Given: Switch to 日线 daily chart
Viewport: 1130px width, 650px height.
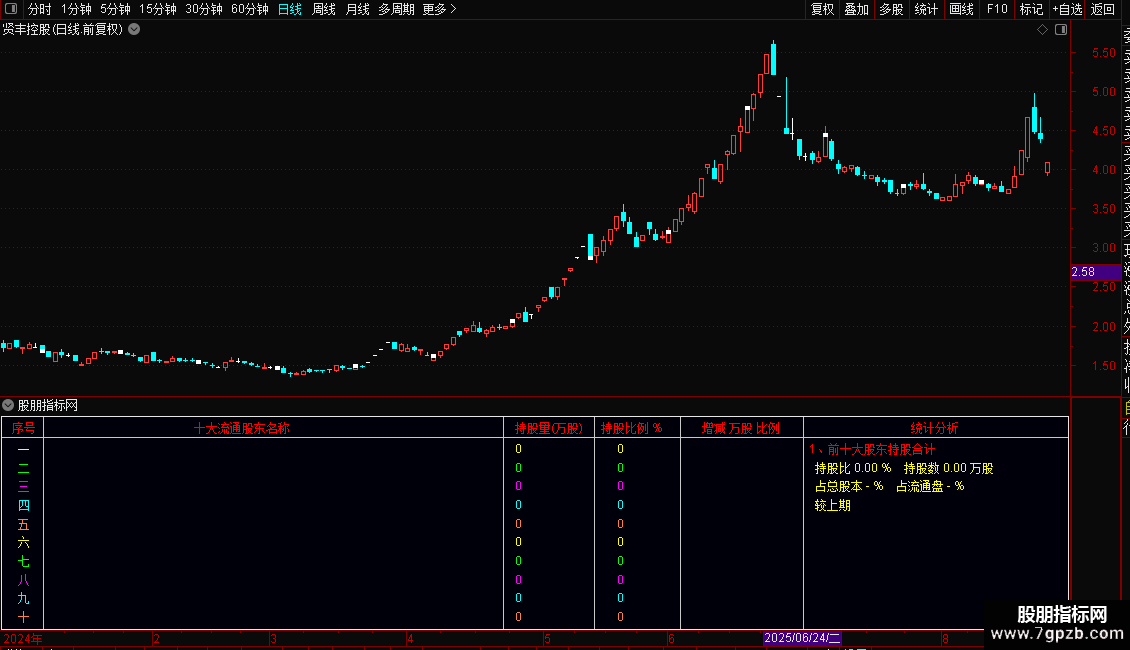Looking at the screenshot, I should (x=290, y=9).
